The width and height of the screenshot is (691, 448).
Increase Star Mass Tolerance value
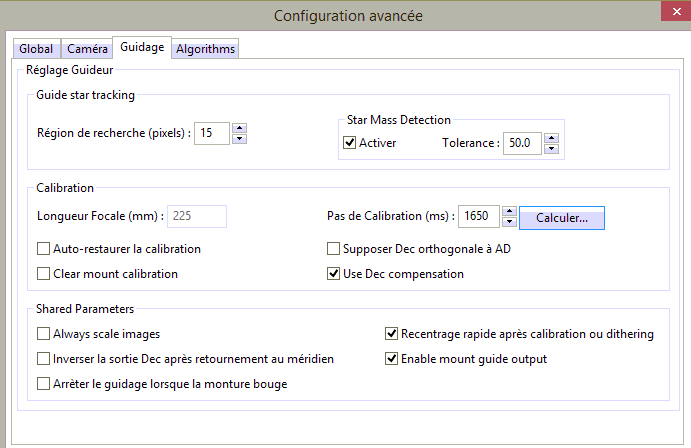pyautogui.click(x=552, y=137)
